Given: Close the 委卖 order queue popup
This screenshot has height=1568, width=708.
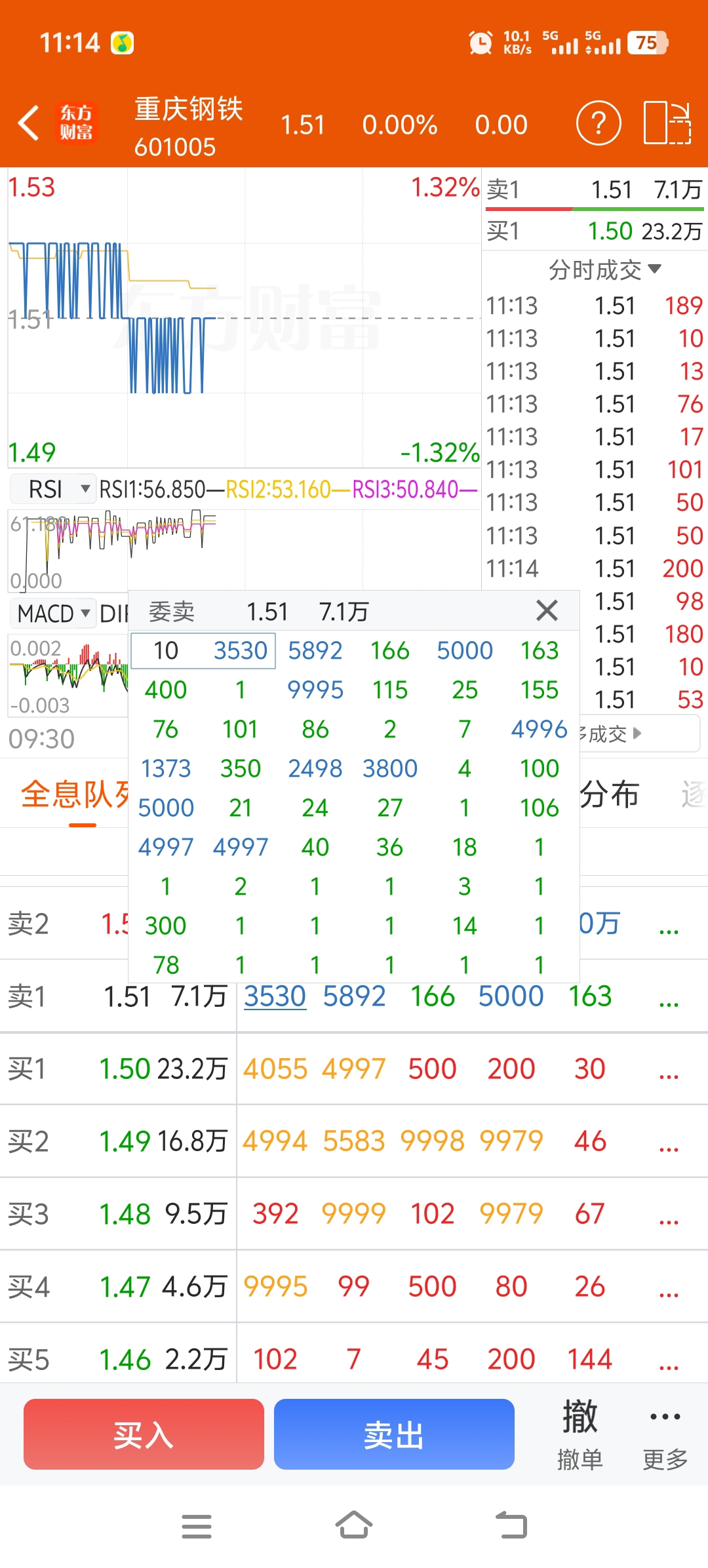Looking at the screenshot, I should pyautogui.click(x=547, y=610).
